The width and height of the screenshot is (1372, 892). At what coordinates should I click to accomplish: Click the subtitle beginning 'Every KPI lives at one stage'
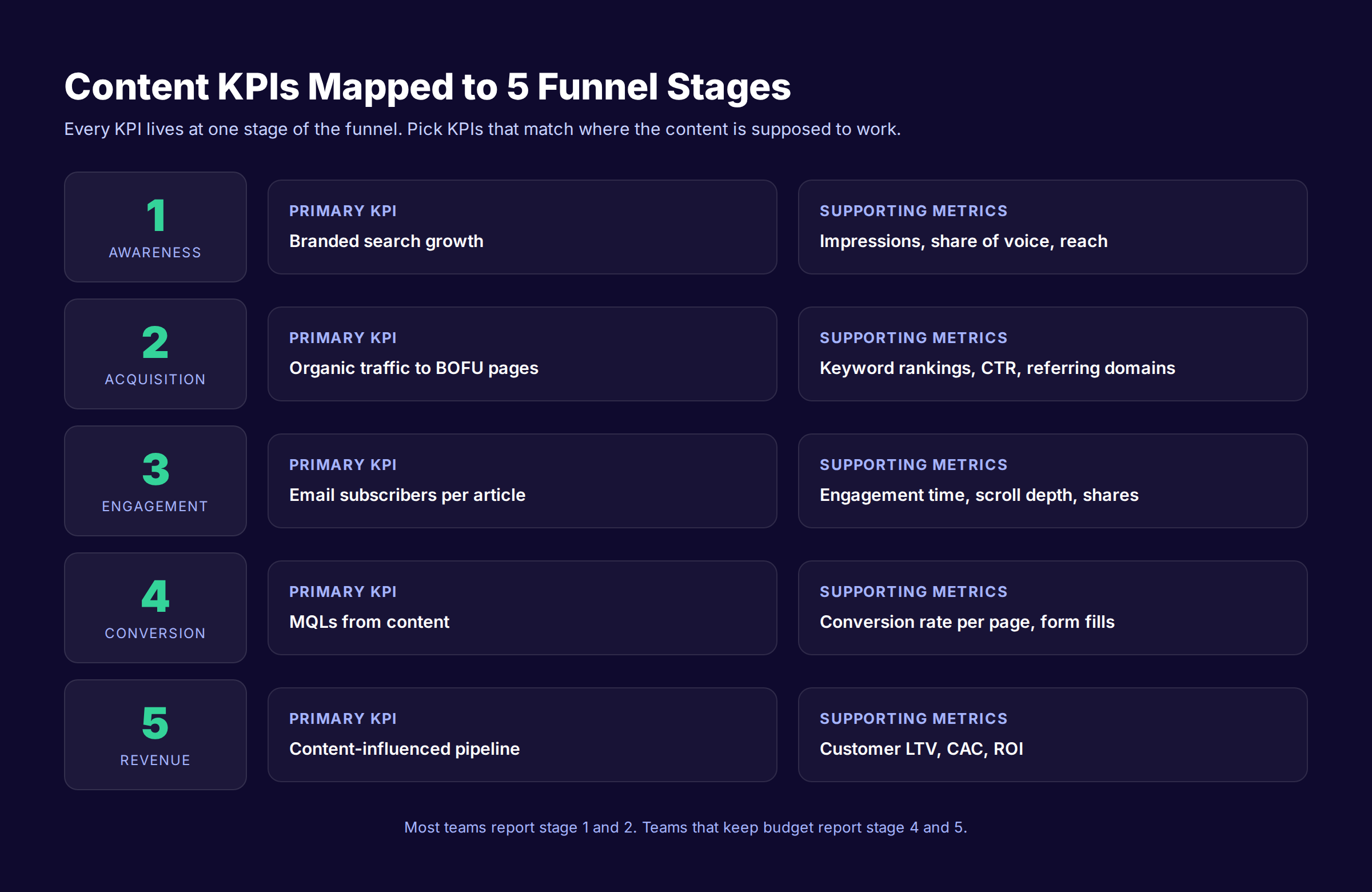(482, 129)
